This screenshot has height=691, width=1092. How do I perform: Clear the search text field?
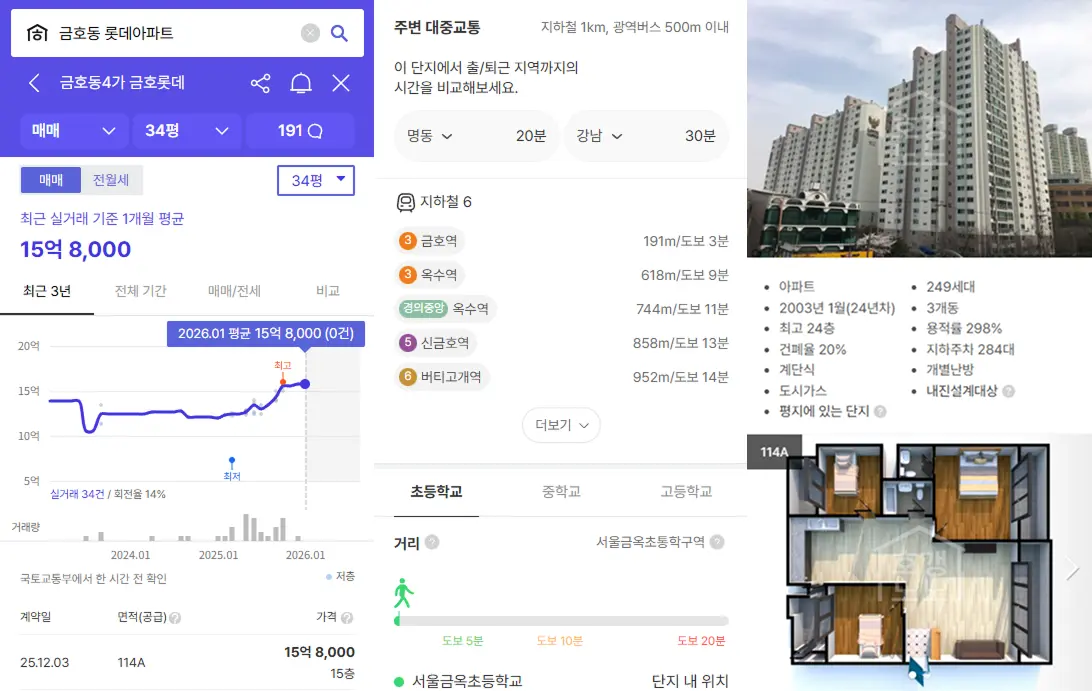(x=310, y=34)
